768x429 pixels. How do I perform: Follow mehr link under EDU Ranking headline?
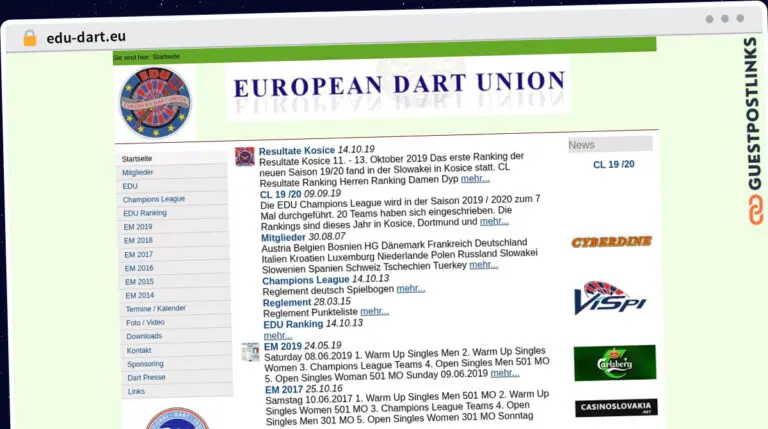[x=278, y=336]
